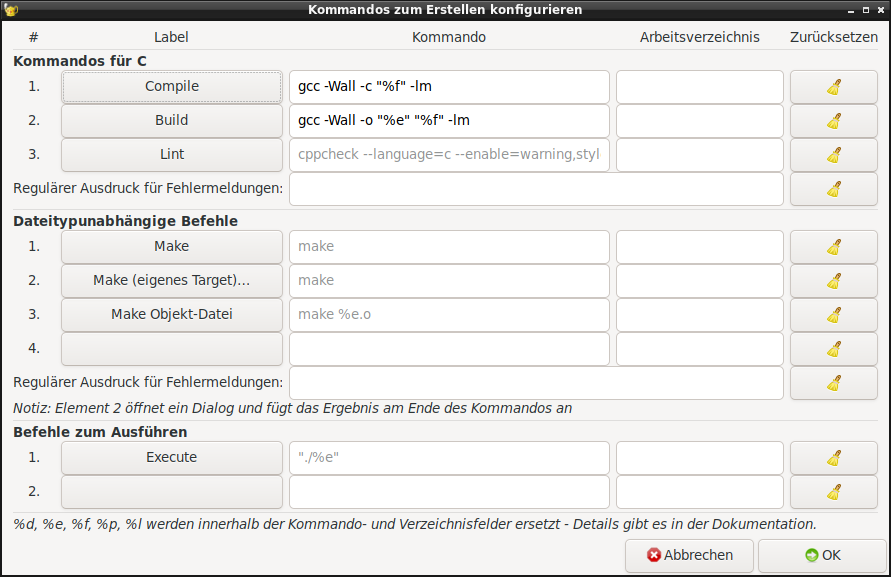Reset the Make Objekt-Datei row
The image size is (891, 577).
point(834,315)
